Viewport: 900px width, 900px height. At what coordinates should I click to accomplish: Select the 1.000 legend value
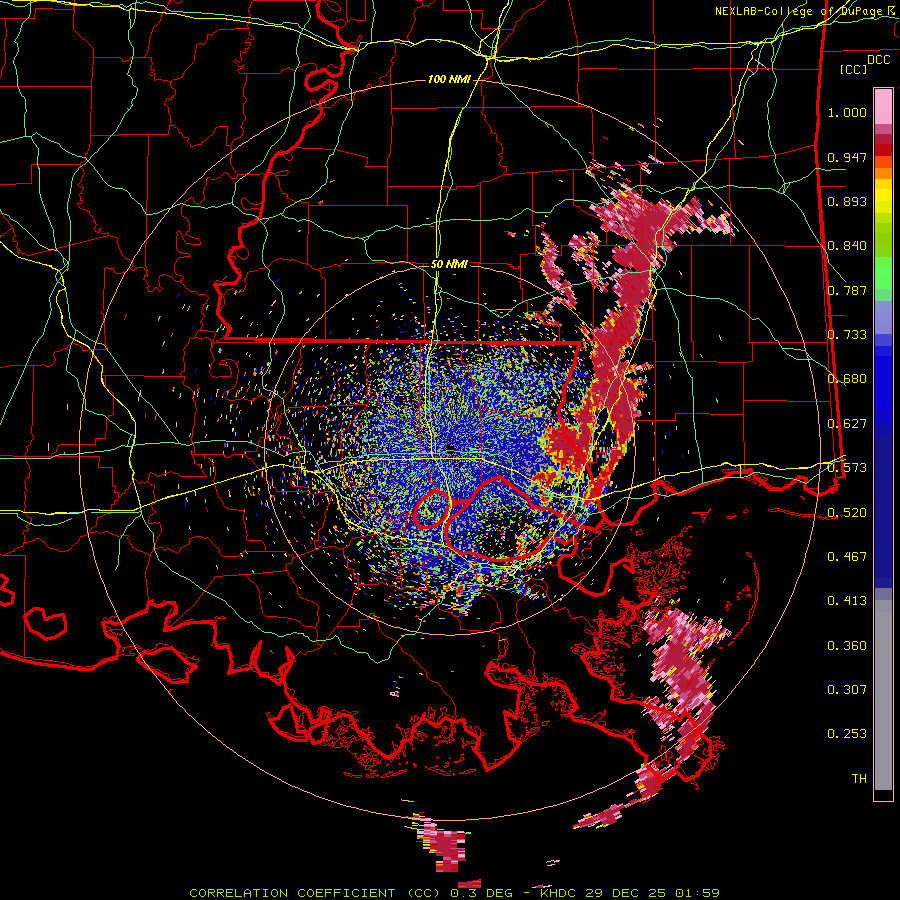pyautogui.click(x=847, y=112)
